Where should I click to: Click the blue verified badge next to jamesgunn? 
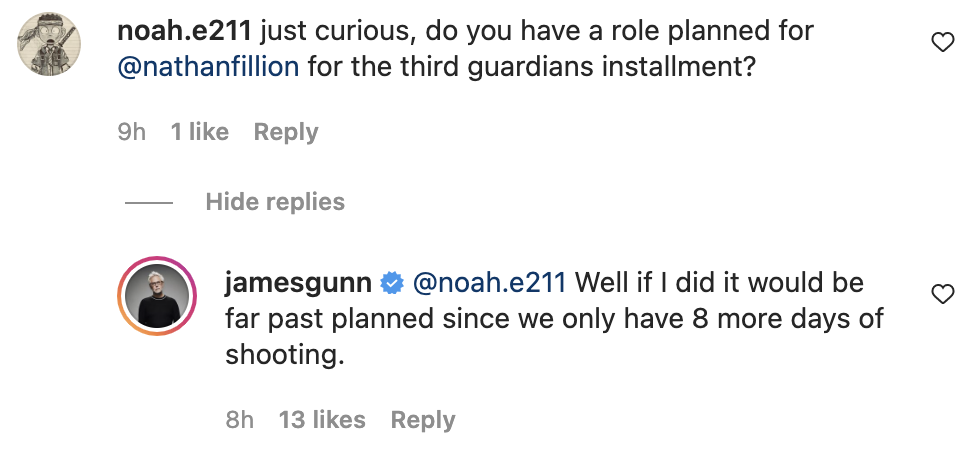click(393, 284)
